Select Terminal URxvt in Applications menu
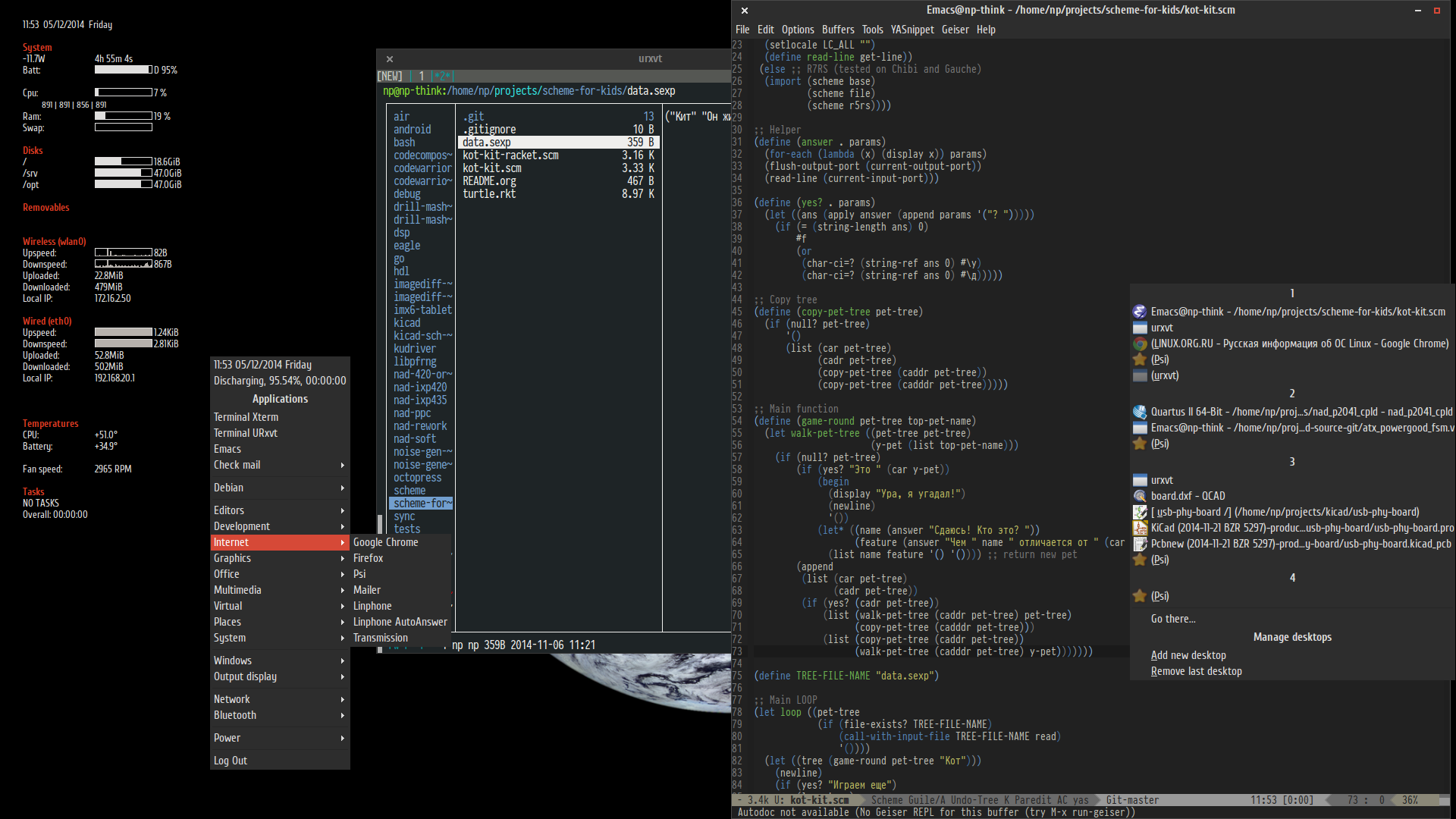Screen dimensions: 1456x819 (x=280, y=433)
